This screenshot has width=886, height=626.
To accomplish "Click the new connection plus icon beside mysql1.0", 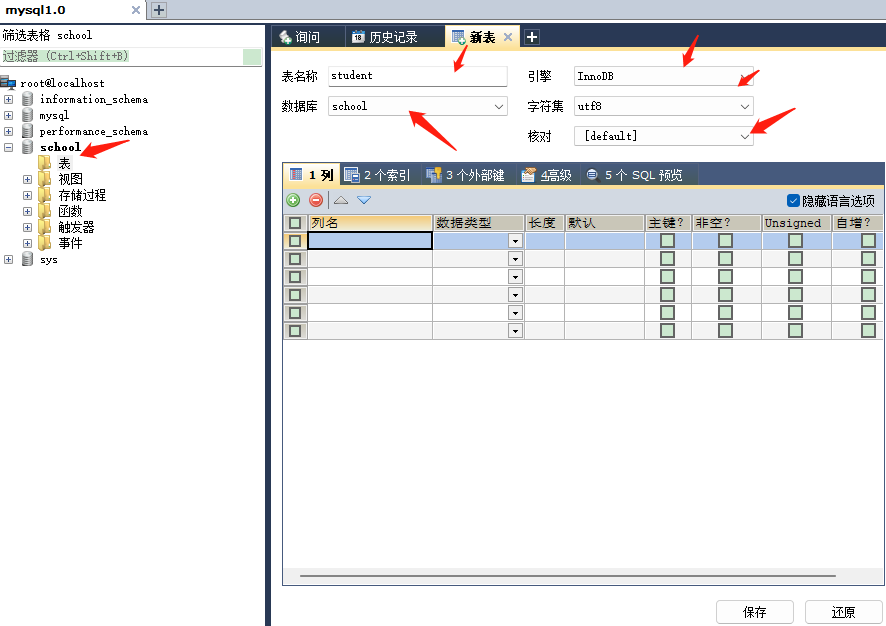I will tap(158, 10).
